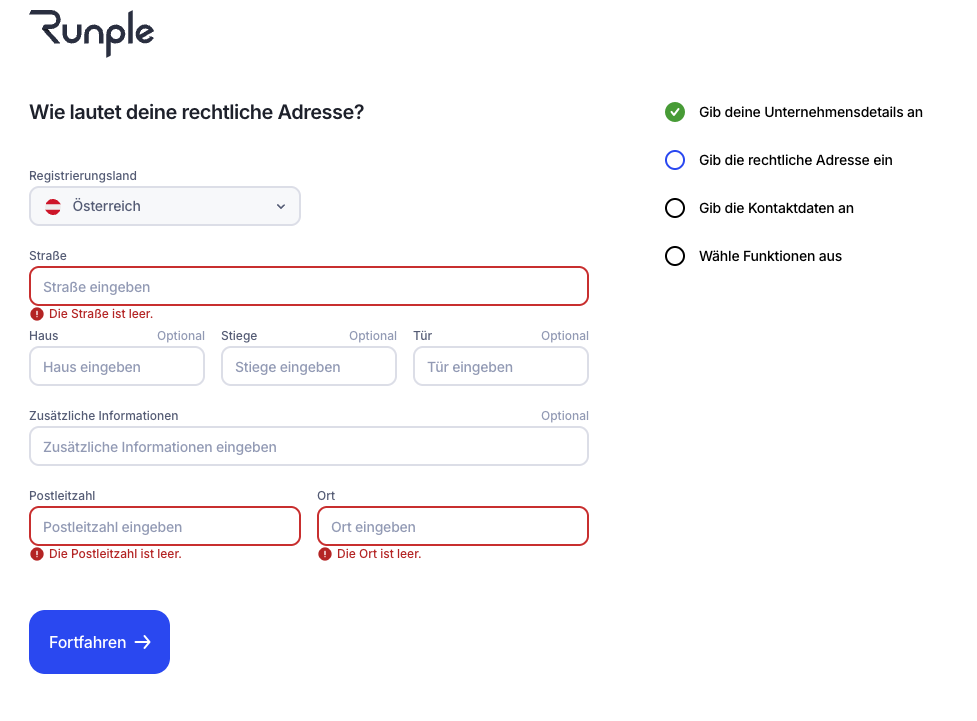Viewport: 977px width, 721px height.
Task: Focus the Stiege input field
Action: [309, 367]
